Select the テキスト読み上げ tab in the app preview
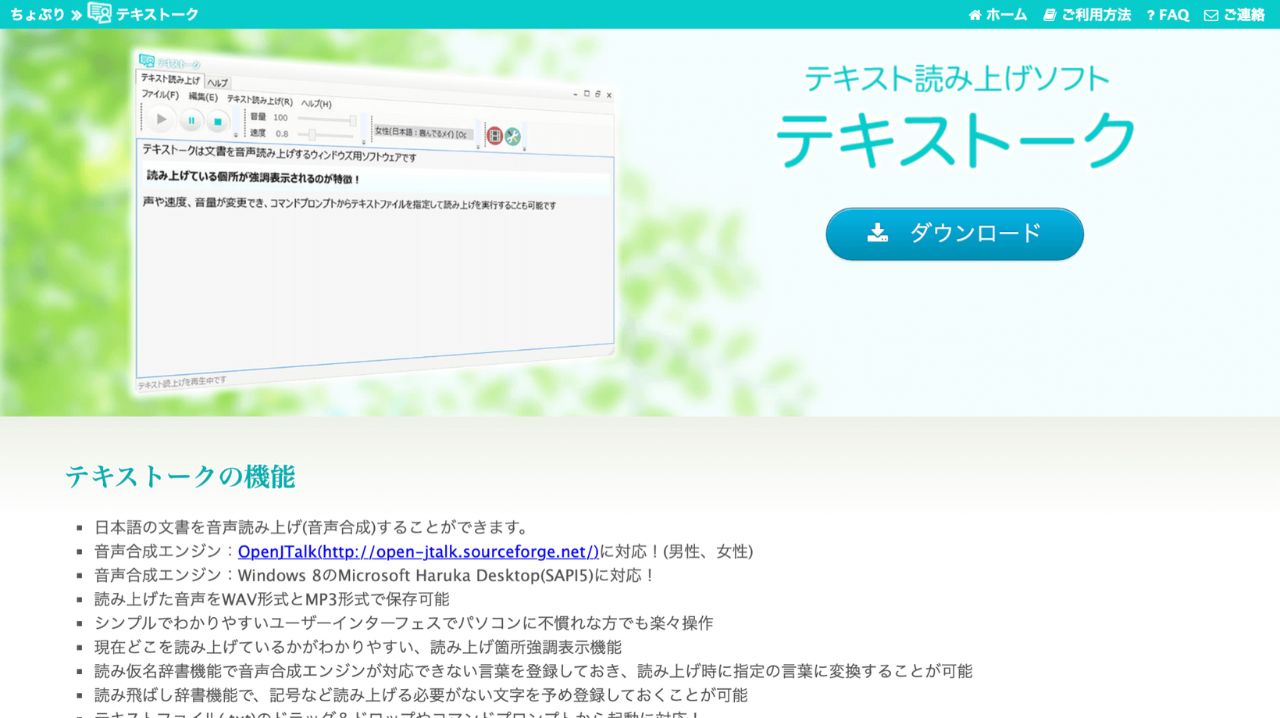1280x718 pixels. [x=170, y=79]
